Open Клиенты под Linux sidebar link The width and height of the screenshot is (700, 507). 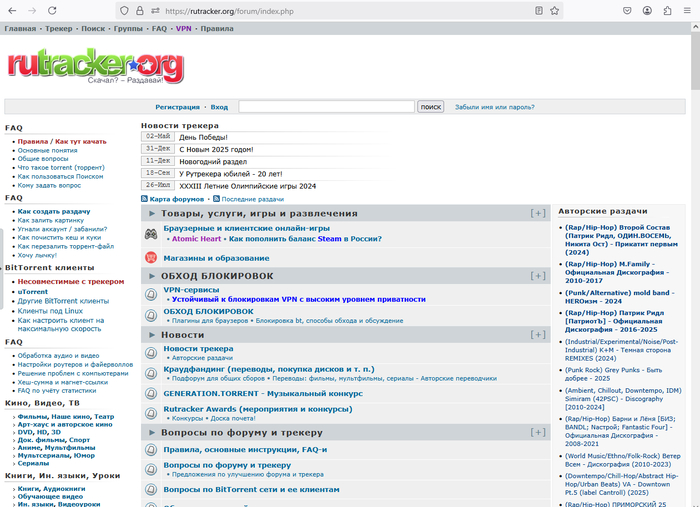50,311
